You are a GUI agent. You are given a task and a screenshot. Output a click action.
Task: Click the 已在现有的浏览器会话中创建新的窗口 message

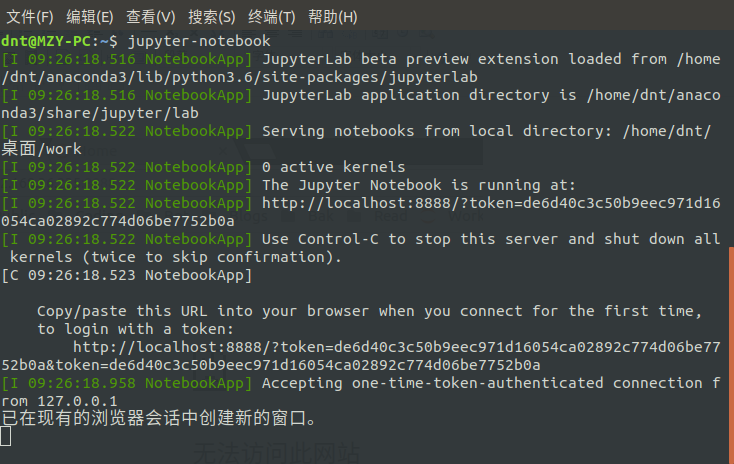(x=158, y=418)
